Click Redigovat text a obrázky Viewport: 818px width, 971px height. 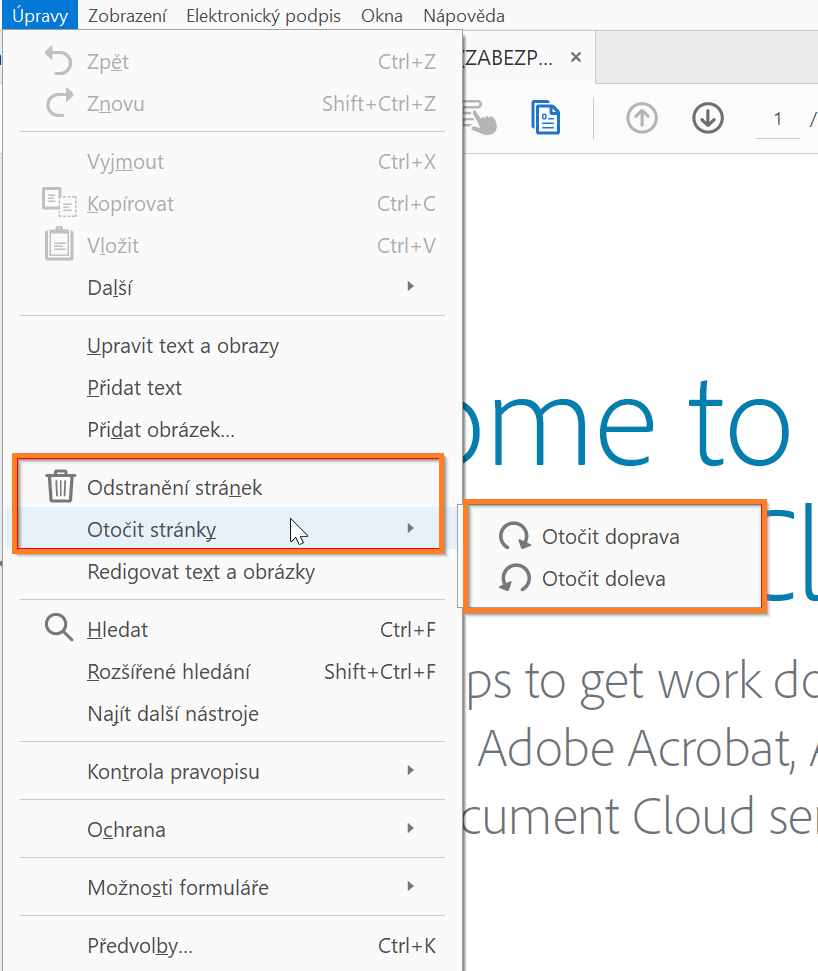[201, 572]
